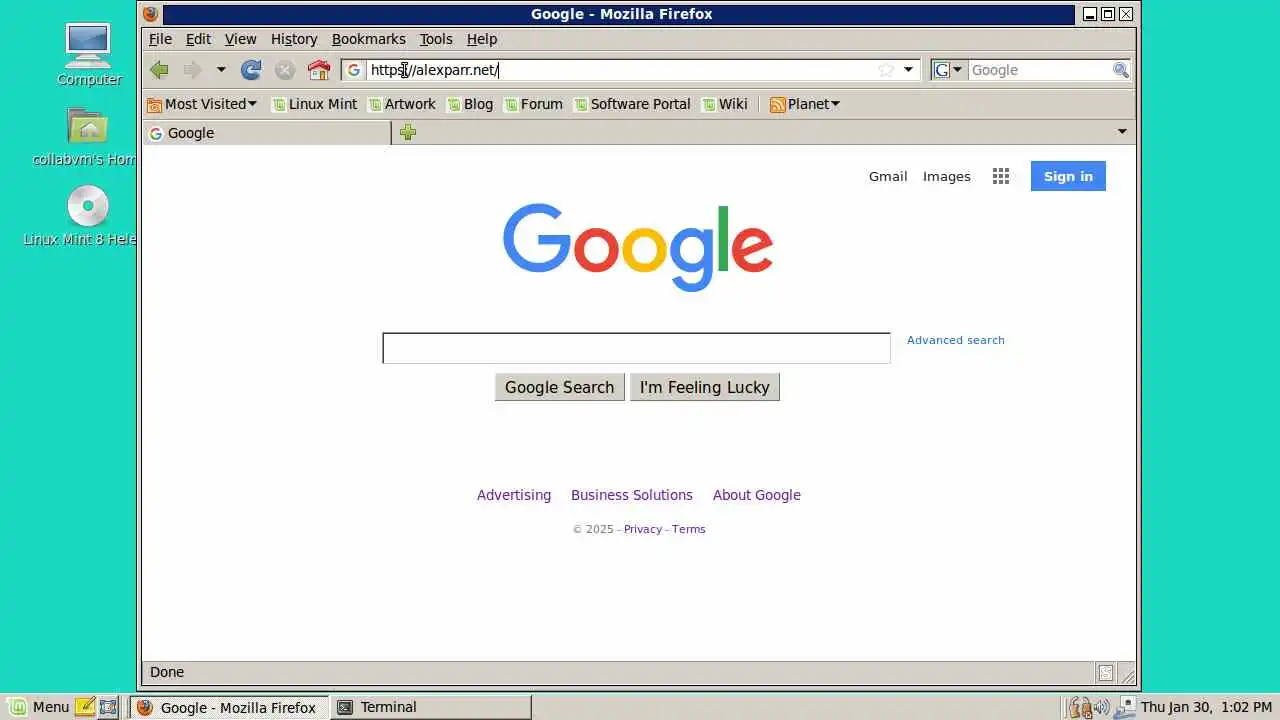Screen dimensions: 1280x720
Task: Open the Gmail link
Action: (888, 176)
